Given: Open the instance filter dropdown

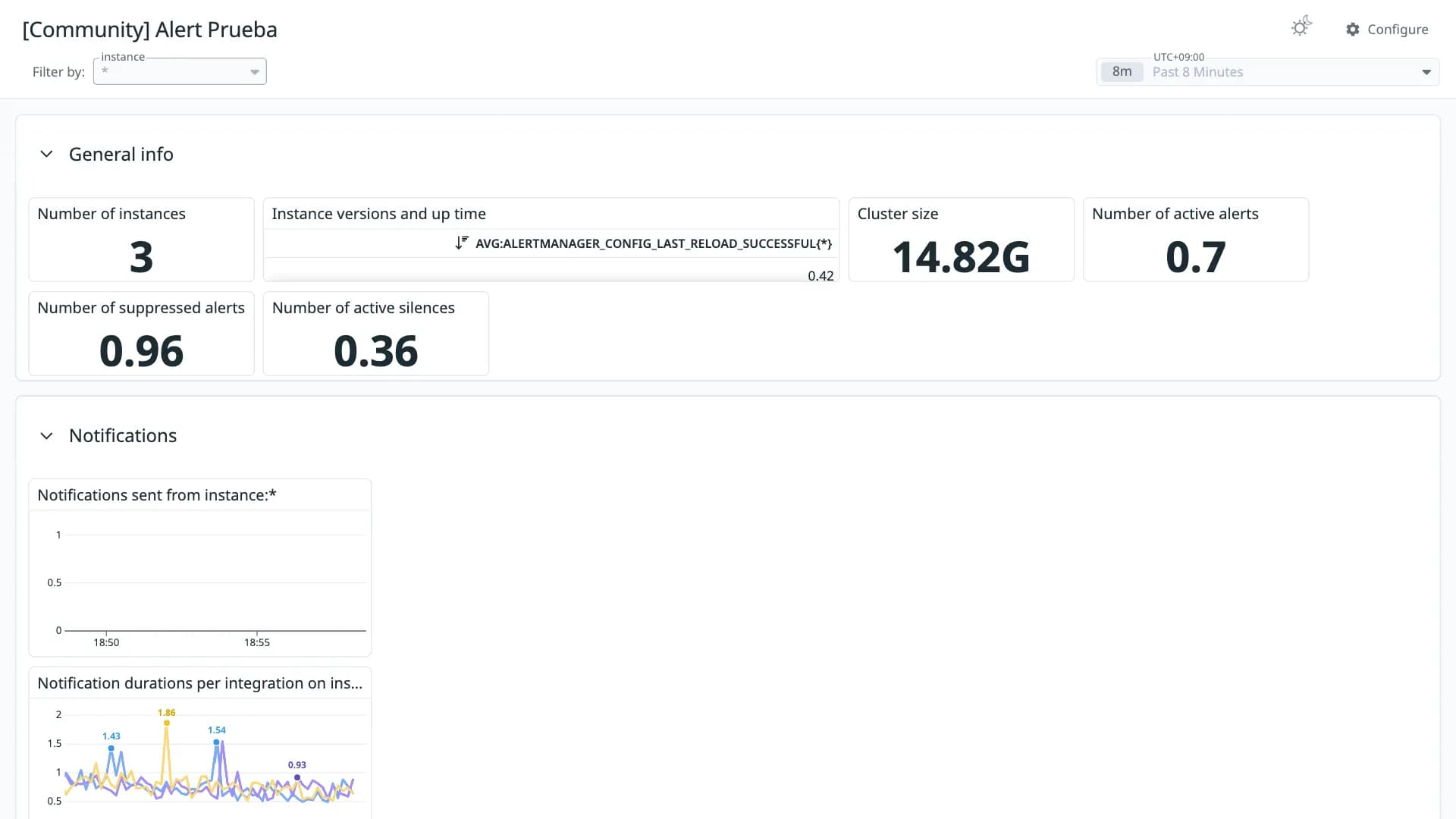Looking at the screenshot, I should point(180,71).
